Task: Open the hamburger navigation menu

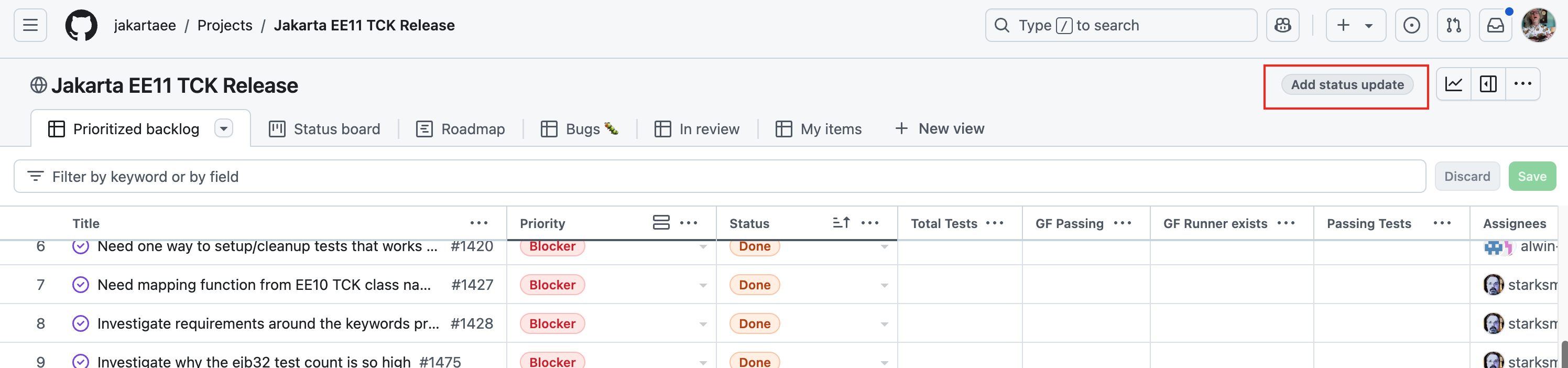Action: pyautogui.click(x=30, y=26)
